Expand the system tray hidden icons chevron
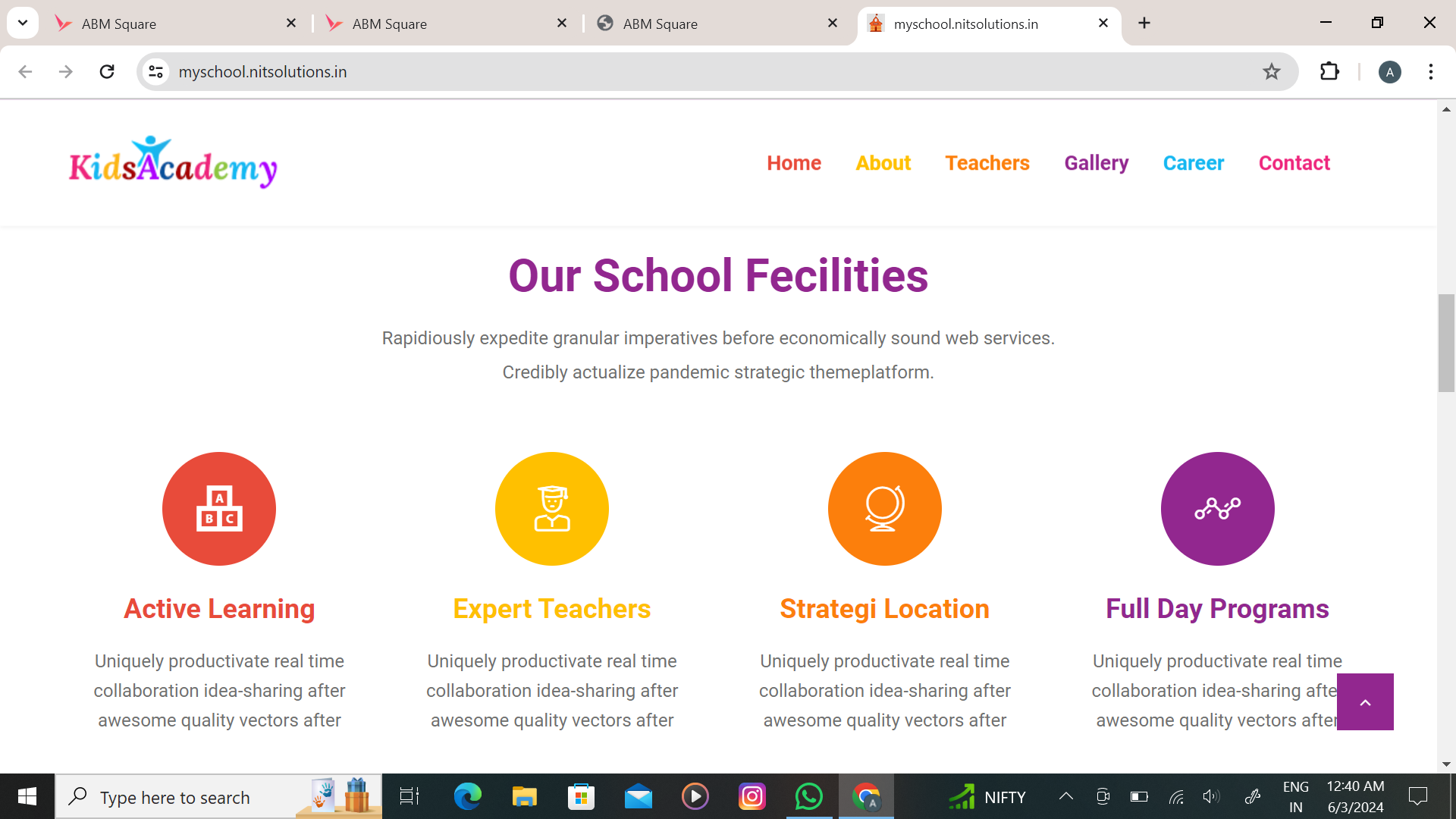1456x819 pixels. coord(1065,797)
